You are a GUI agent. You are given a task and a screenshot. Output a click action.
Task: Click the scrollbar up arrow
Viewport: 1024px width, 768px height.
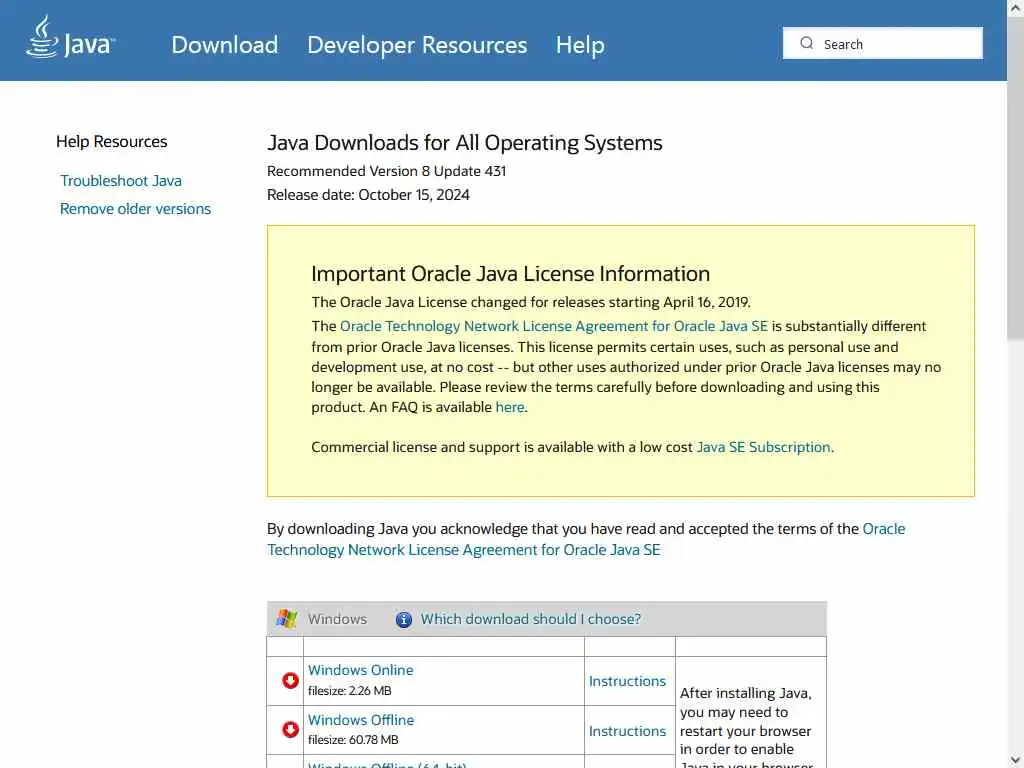[1016, 7]
